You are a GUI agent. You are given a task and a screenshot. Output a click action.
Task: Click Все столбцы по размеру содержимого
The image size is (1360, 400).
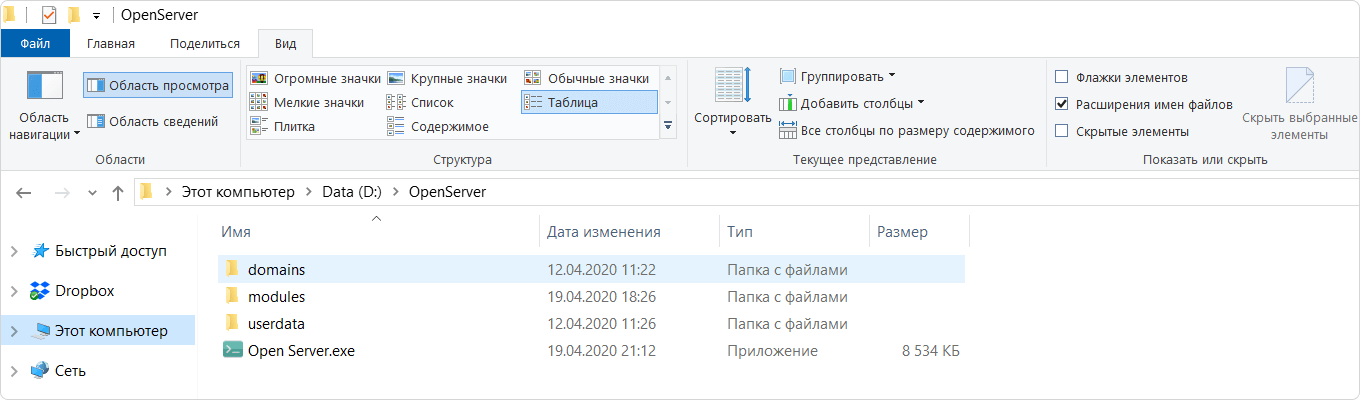click(x=906, y=130)
